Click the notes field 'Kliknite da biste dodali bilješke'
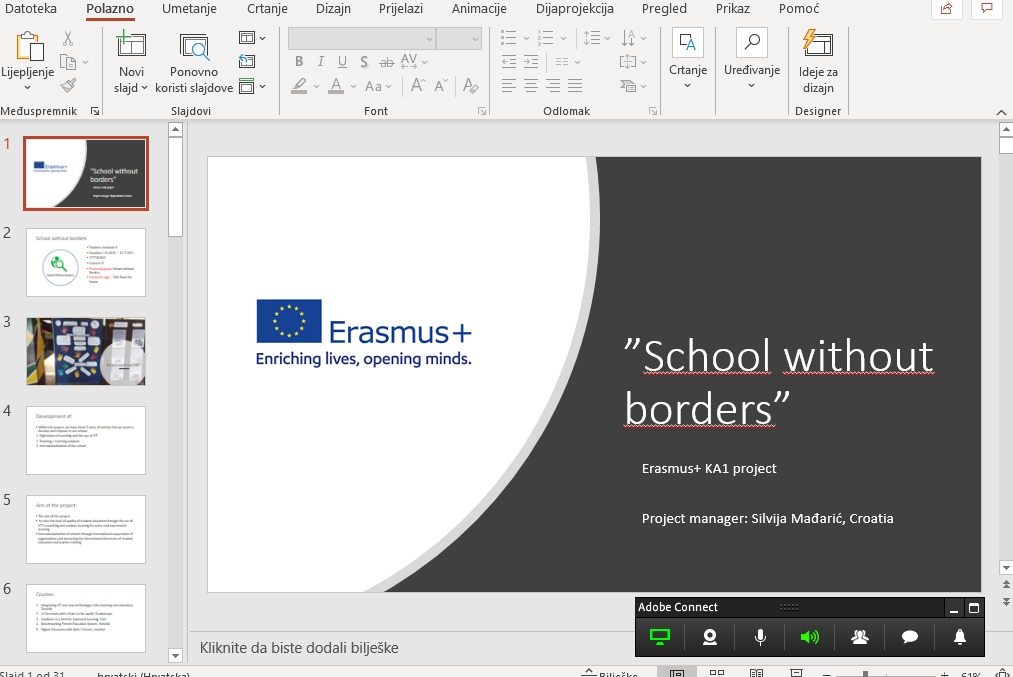 coord(299,648)
